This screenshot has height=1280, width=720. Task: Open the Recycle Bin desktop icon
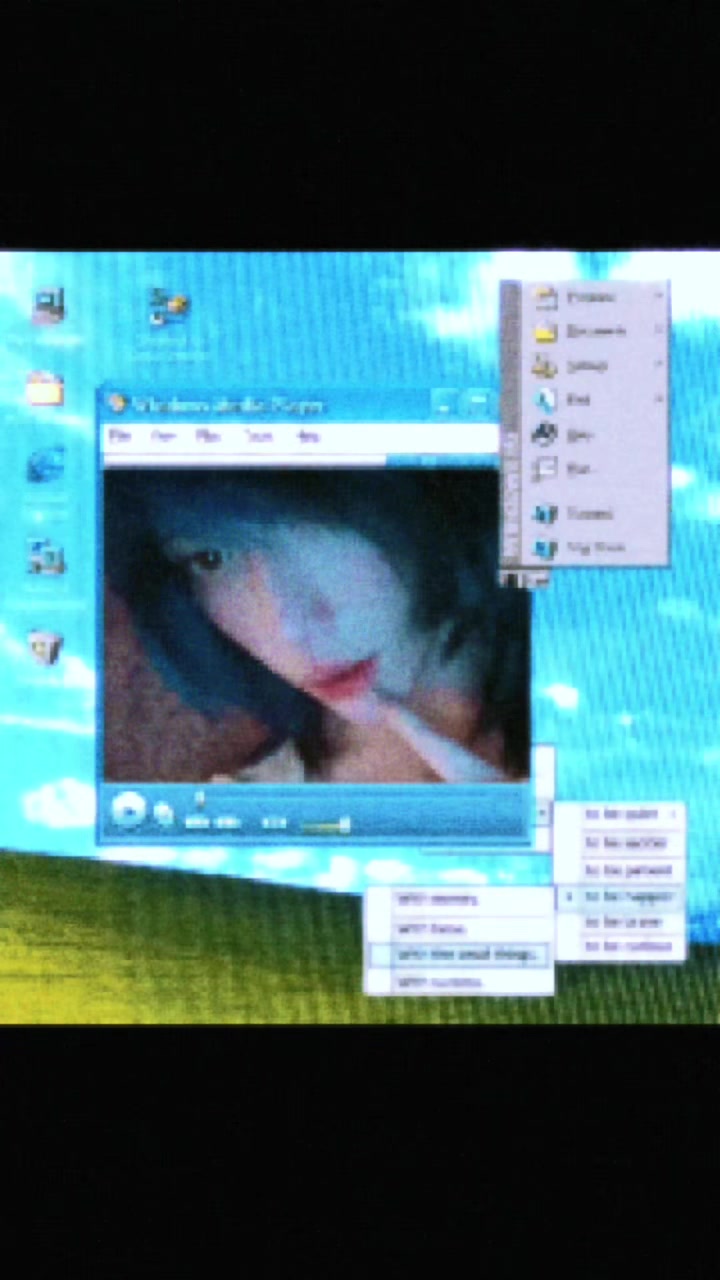click(x=45, y=647)
